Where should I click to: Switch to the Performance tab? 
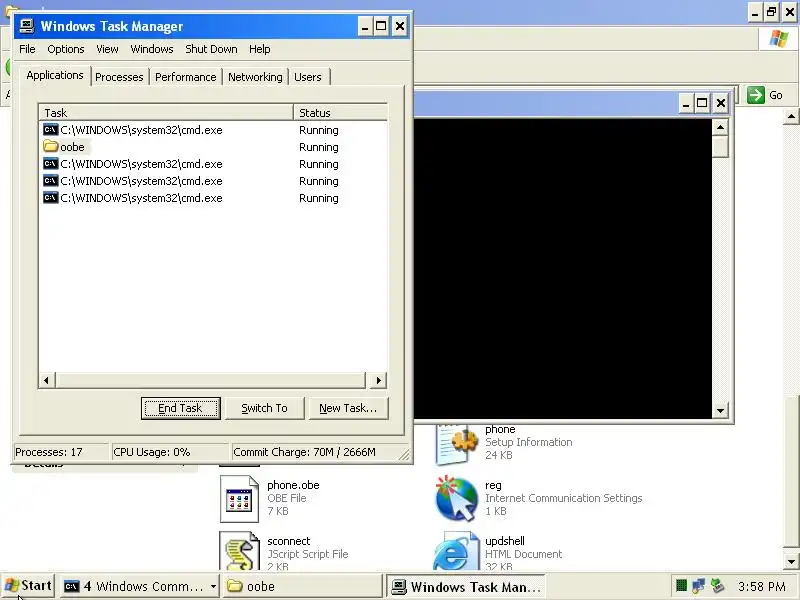click(x=186, y=77)
